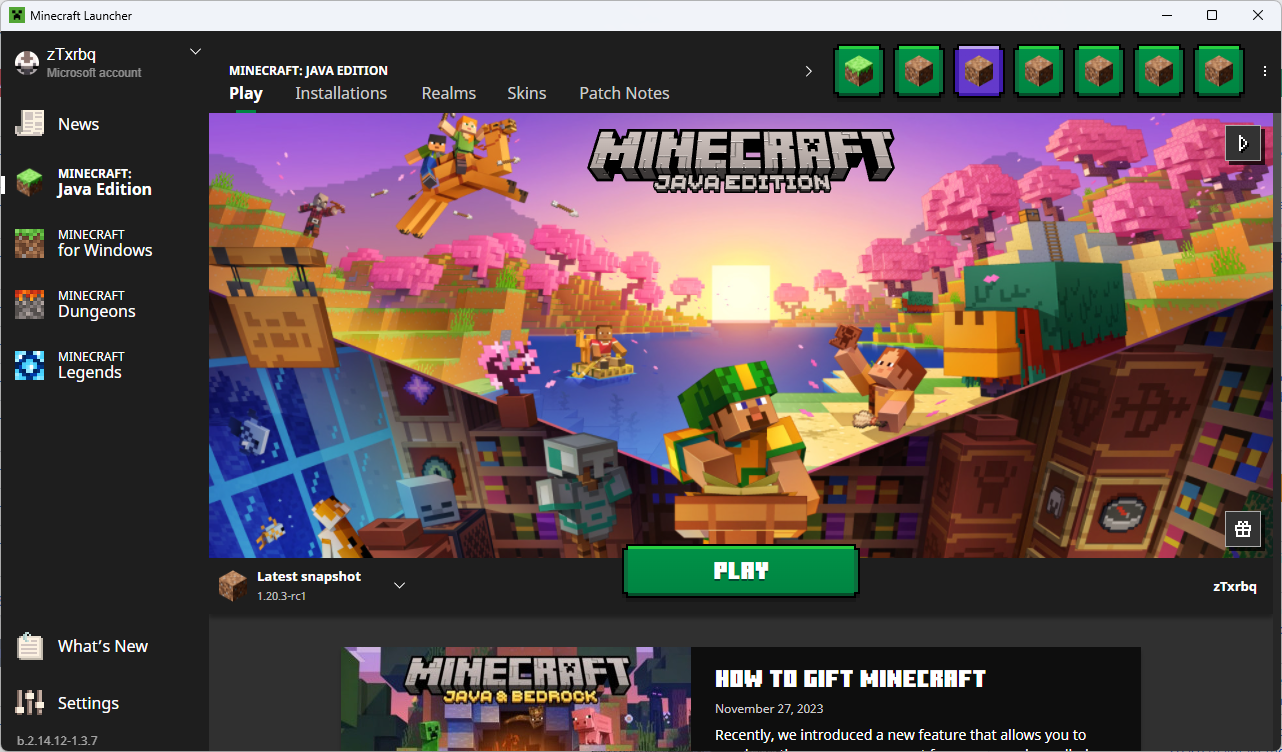The height and width of the screenshot is (752, 1282).
Task: Expand the account dropdown next to zTxrbq
Action: 195,51
